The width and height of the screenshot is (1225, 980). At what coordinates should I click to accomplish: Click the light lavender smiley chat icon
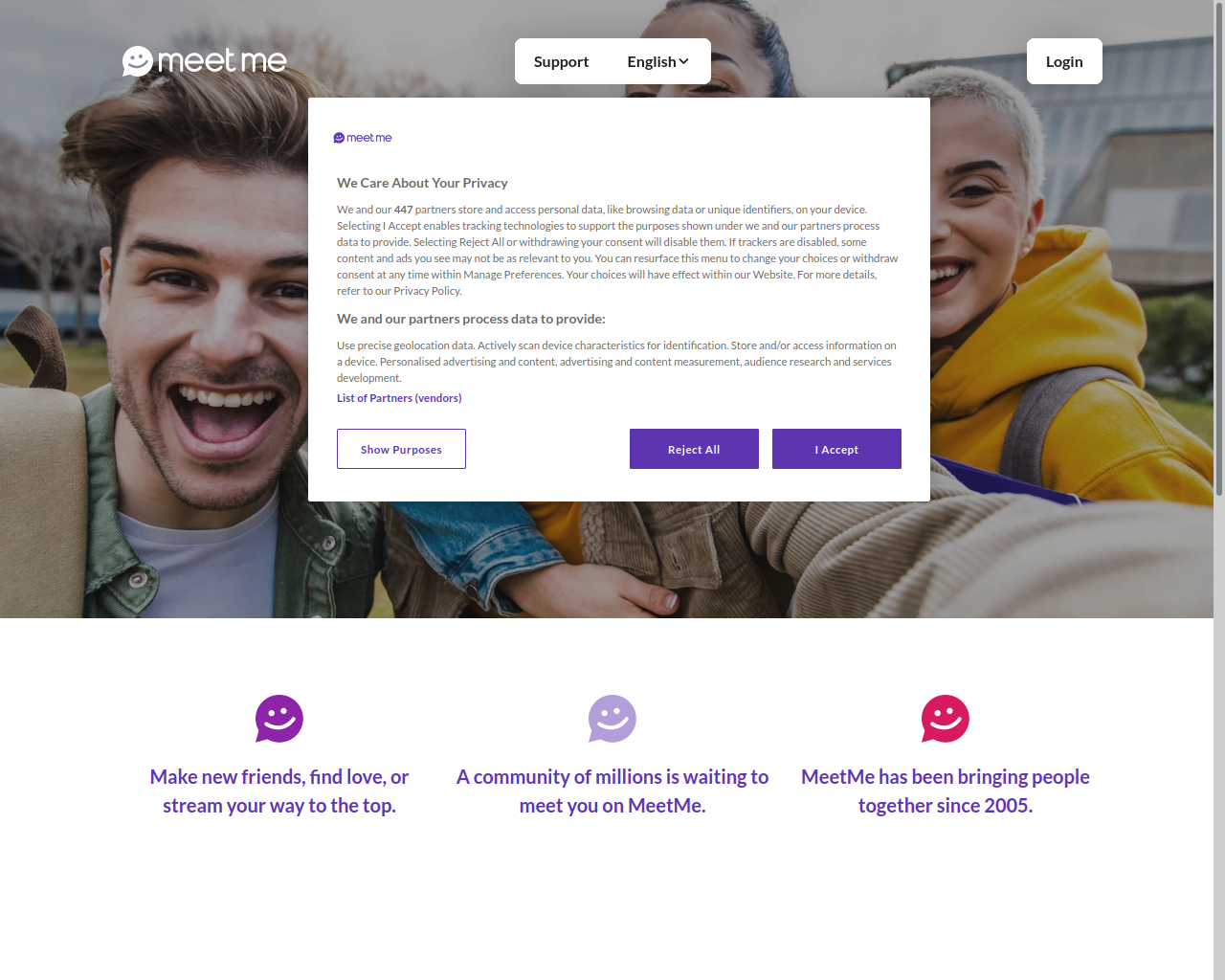[x=612, y=719]
